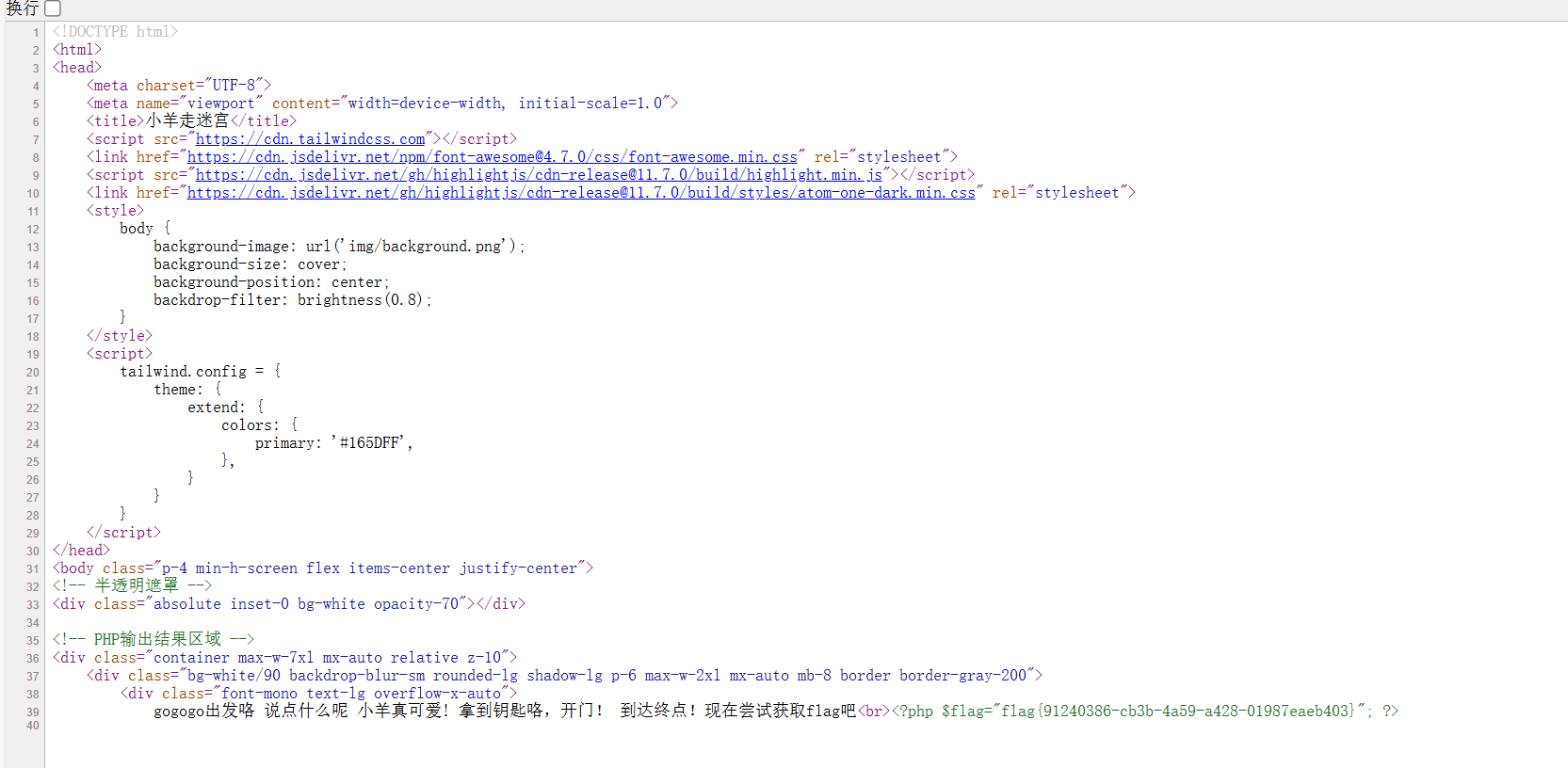The height and width of the screenshot is (768, 1568).
Task: Click the background-position: center line
Action: pyautogui.click(x=271, y=282)
